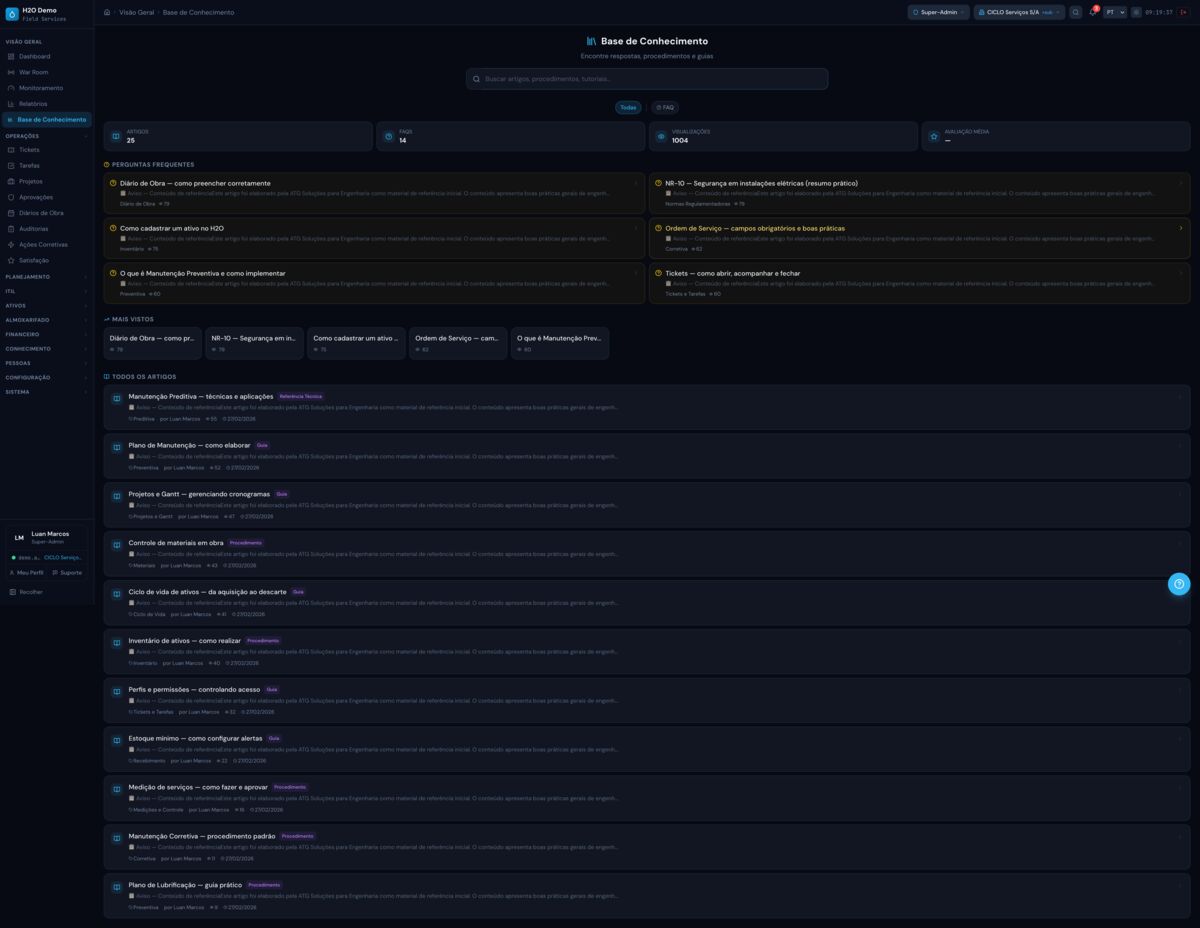Open most-viewed card 'NR-10 — Segurança em in...'
Image resolution: width=1200 pixels, height=928 pixels.
pos(254,343)
